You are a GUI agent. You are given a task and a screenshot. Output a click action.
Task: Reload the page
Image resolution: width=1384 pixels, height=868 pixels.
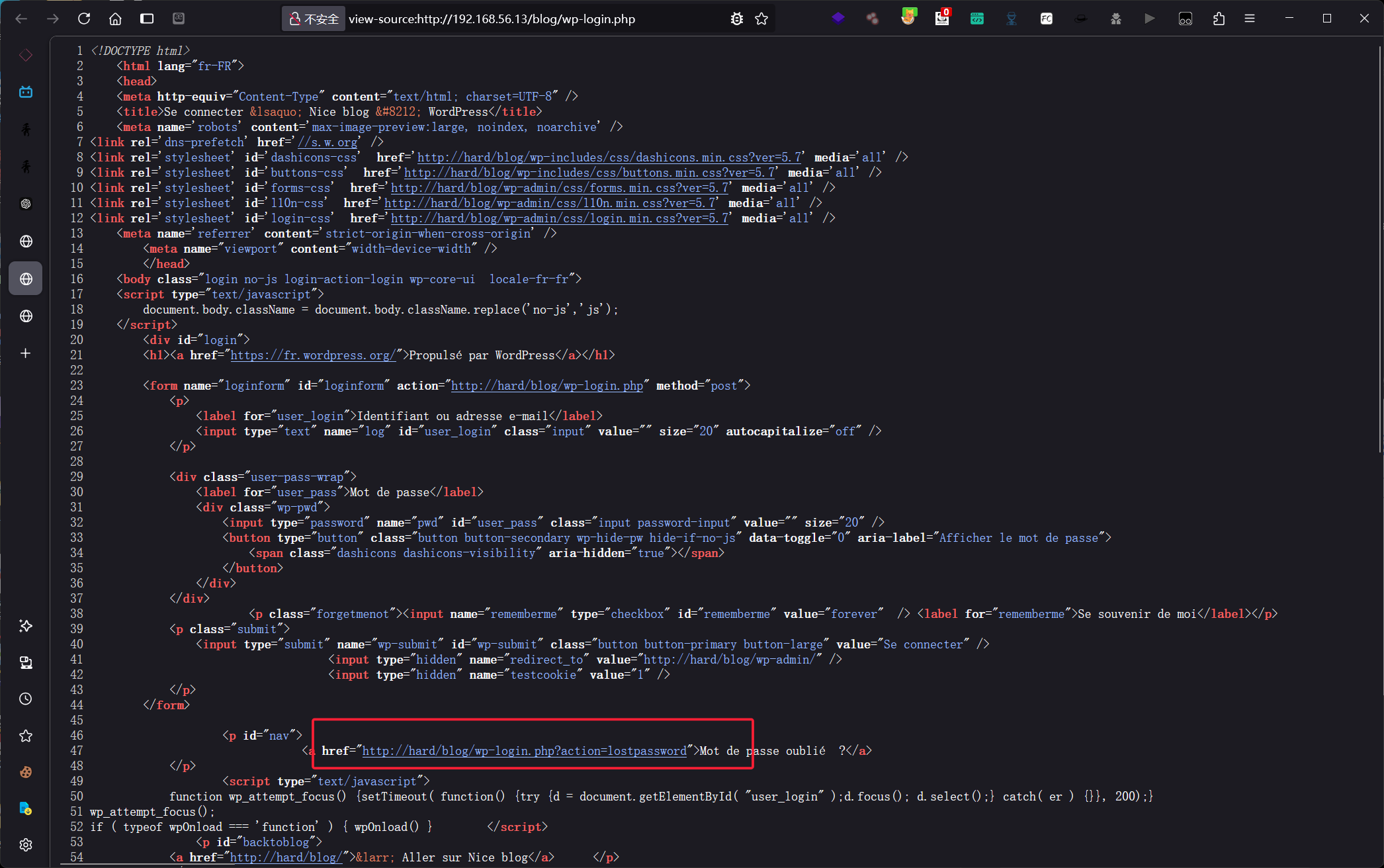(x=84, y=19)
